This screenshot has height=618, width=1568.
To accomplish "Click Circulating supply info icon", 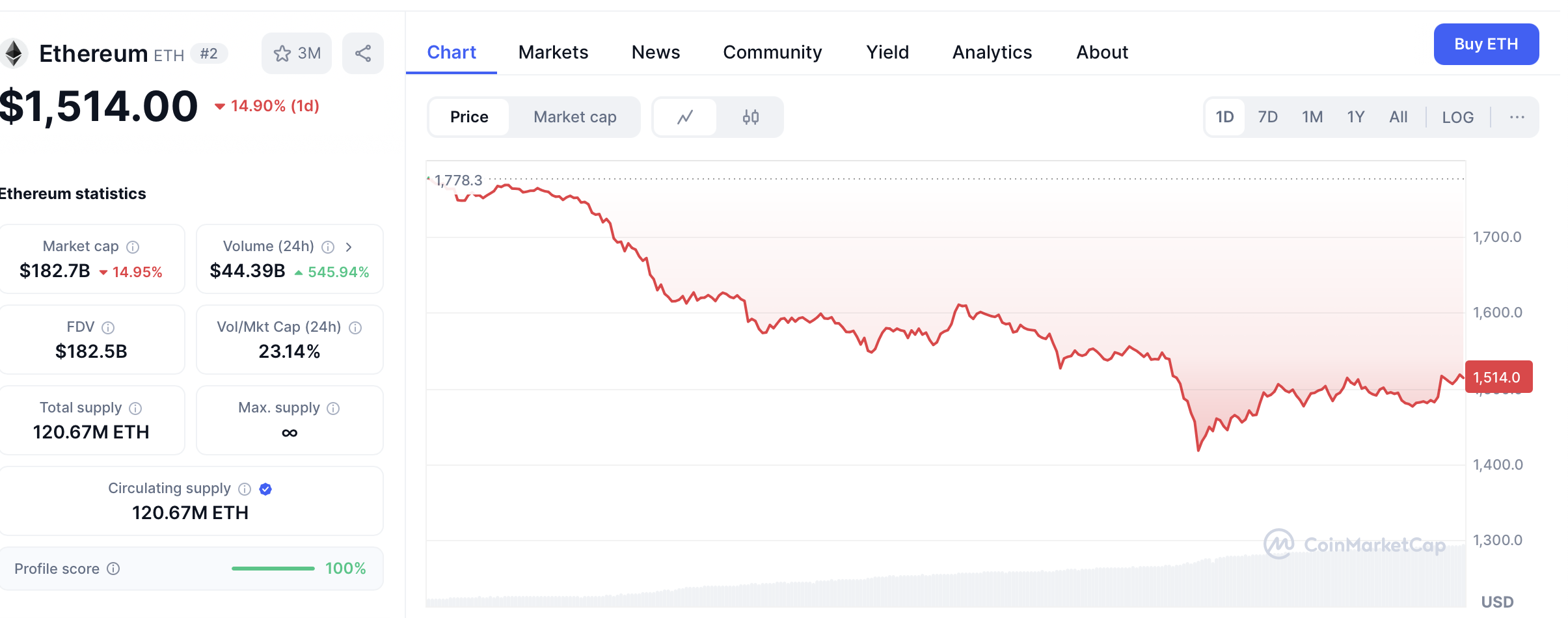I will click(245, 489).
